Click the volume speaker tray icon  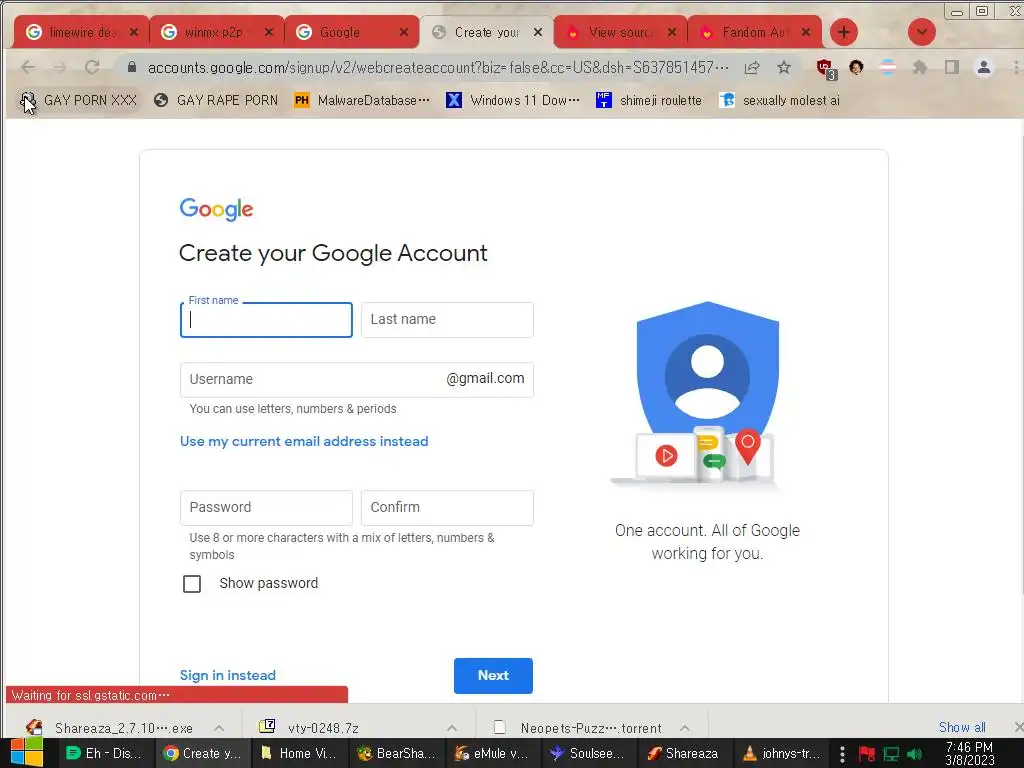click(914, 754)
